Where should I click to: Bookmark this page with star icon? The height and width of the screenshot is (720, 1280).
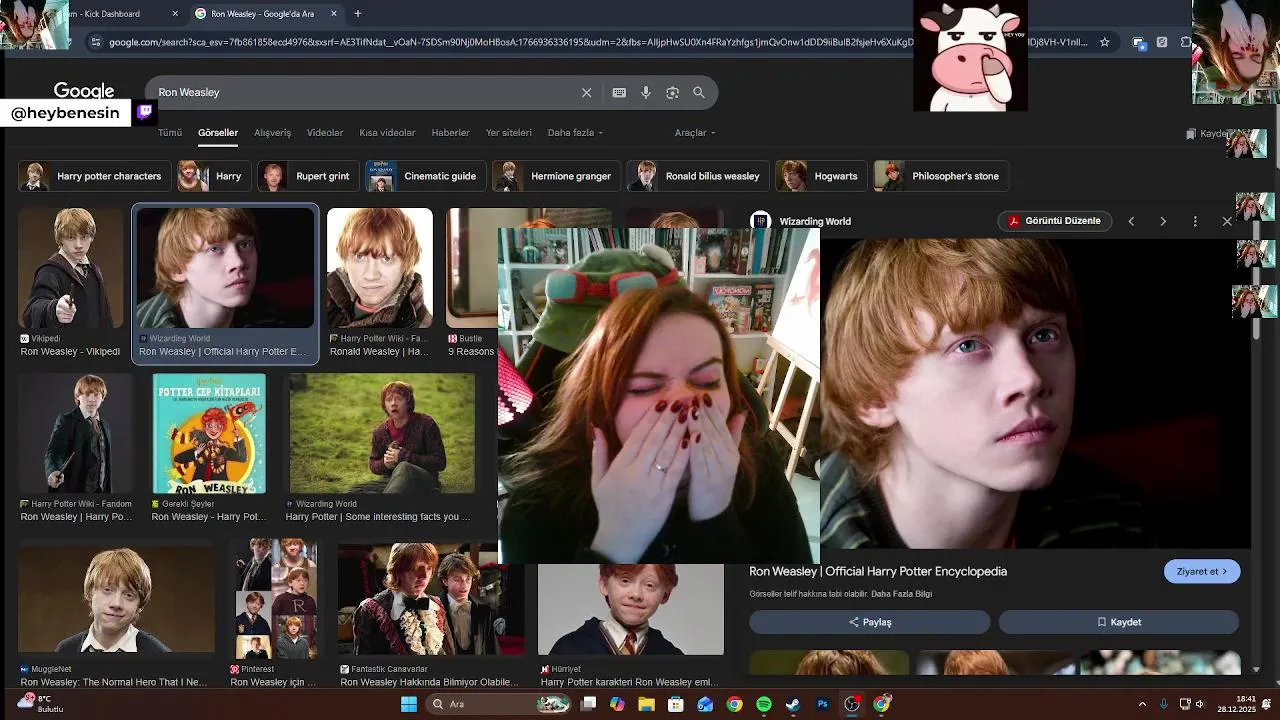pyautogui.click(x=1104, y=42)
